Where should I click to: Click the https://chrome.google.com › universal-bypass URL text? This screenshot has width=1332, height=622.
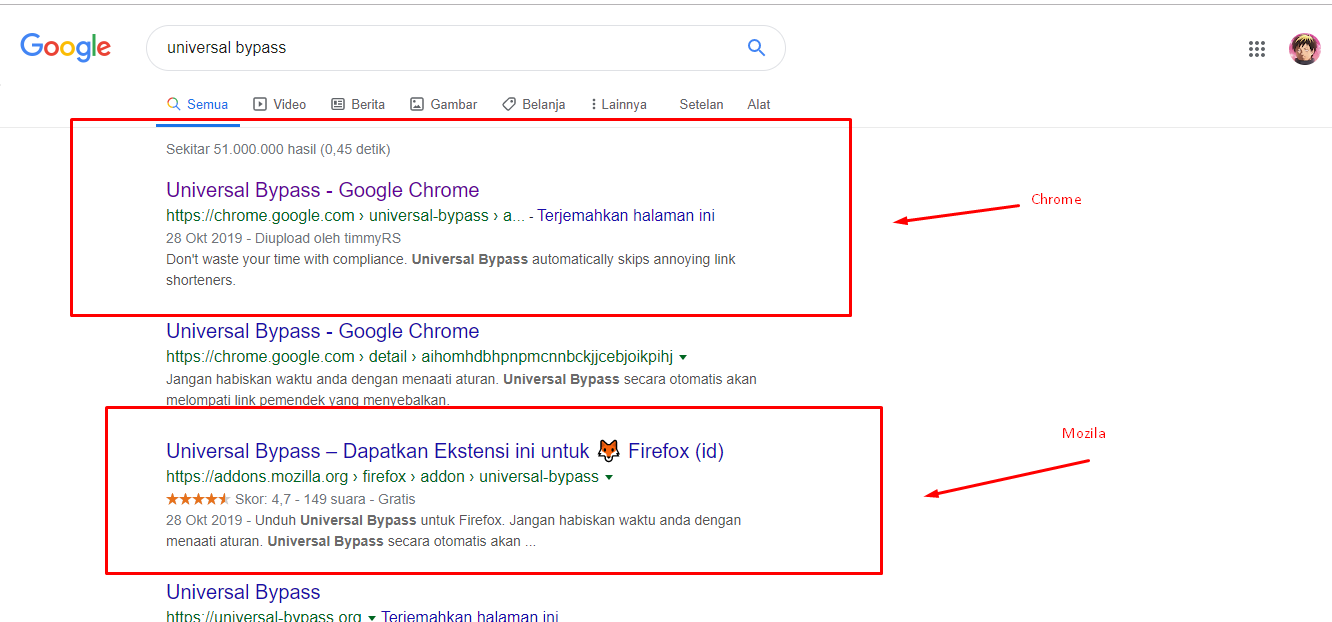(345, 215)
